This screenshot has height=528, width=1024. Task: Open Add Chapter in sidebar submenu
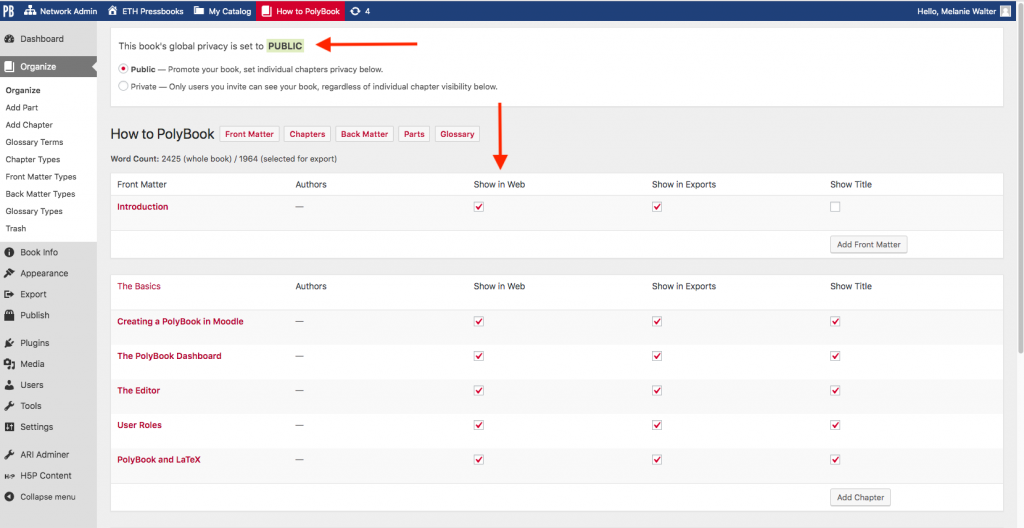pyautogui.click(x=29, y=125)
